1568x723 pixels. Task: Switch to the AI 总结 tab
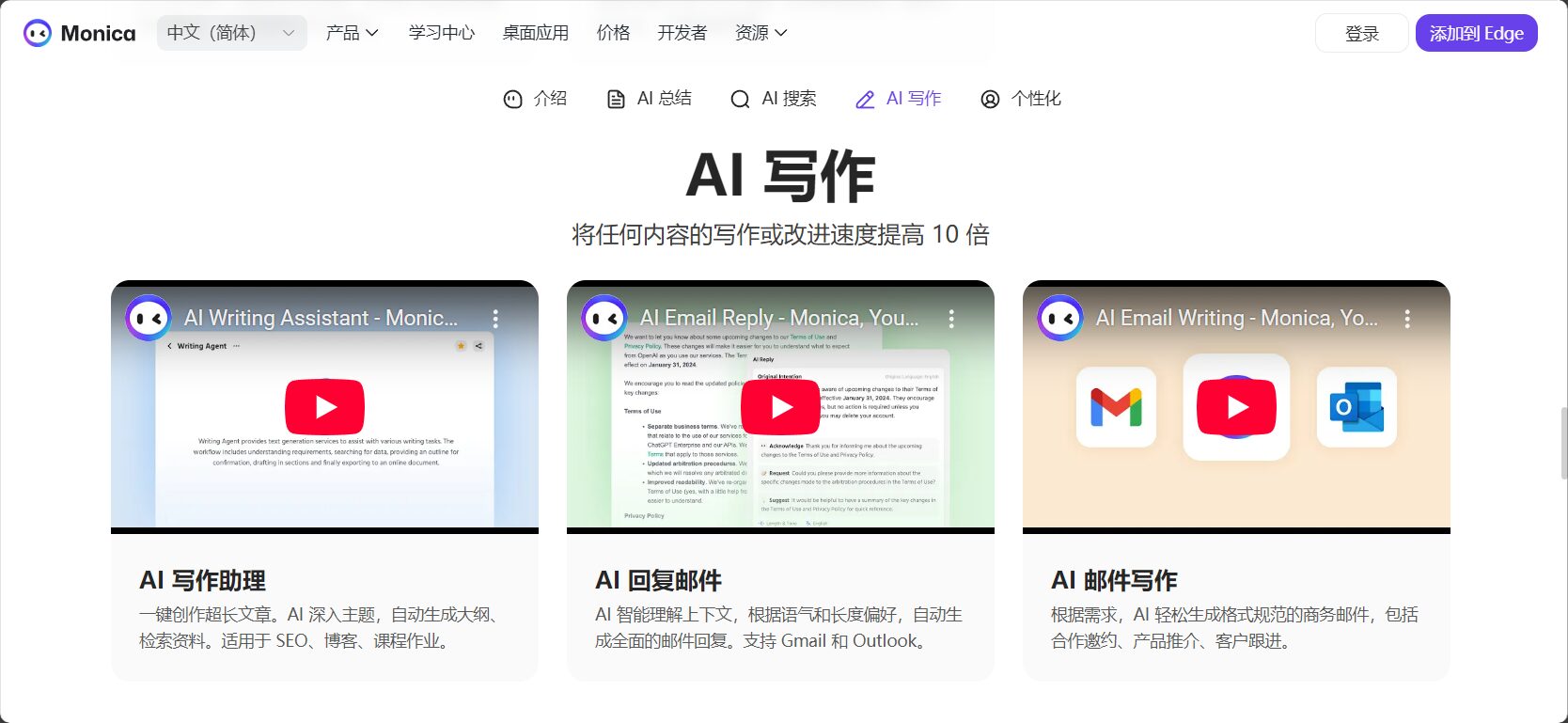pyautogui.click(x=649, y=99)
